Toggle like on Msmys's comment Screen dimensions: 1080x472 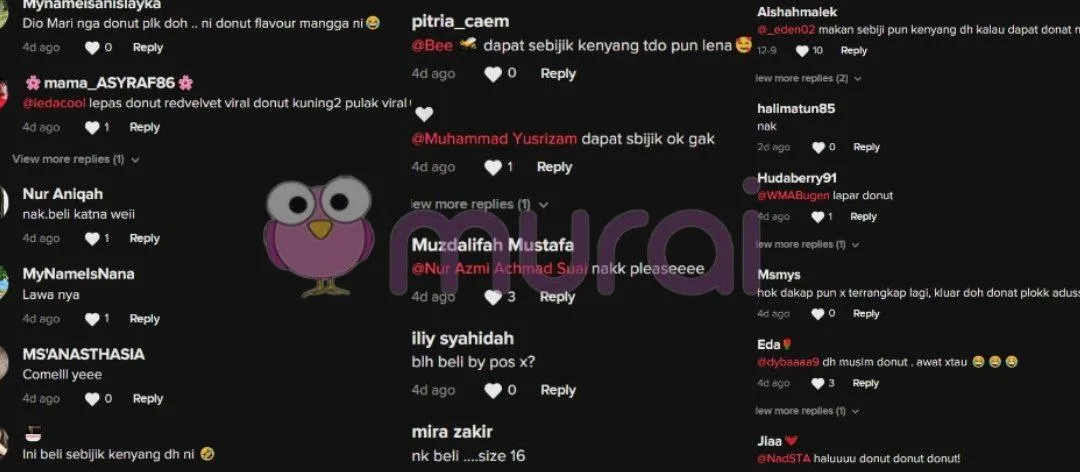coord(818,314)
